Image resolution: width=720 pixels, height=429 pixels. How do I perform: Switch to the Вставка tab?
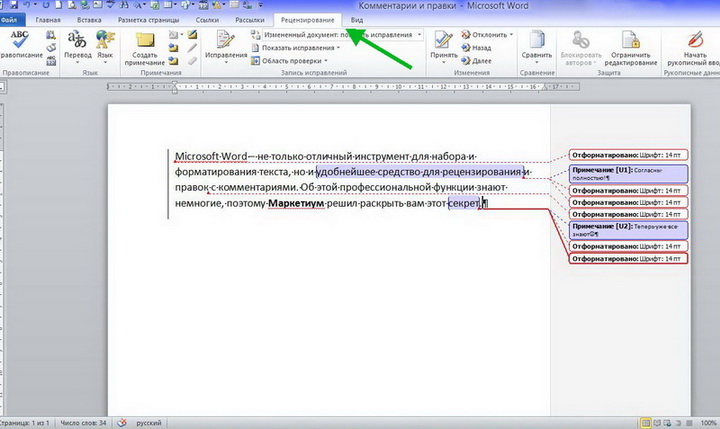[91, 19]
